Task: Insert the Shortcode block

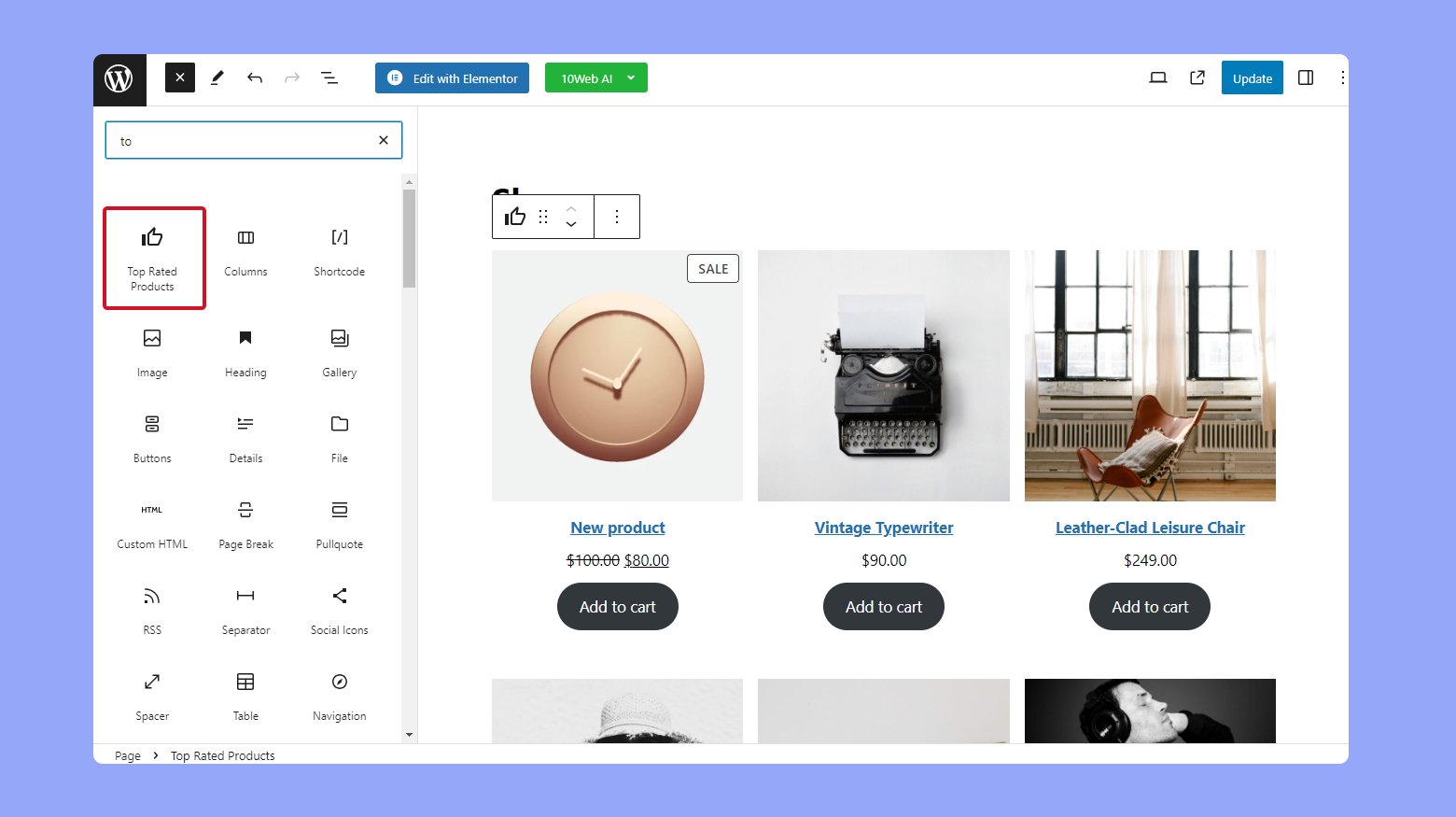Action: pyautogui.click(x=340, y=252)
